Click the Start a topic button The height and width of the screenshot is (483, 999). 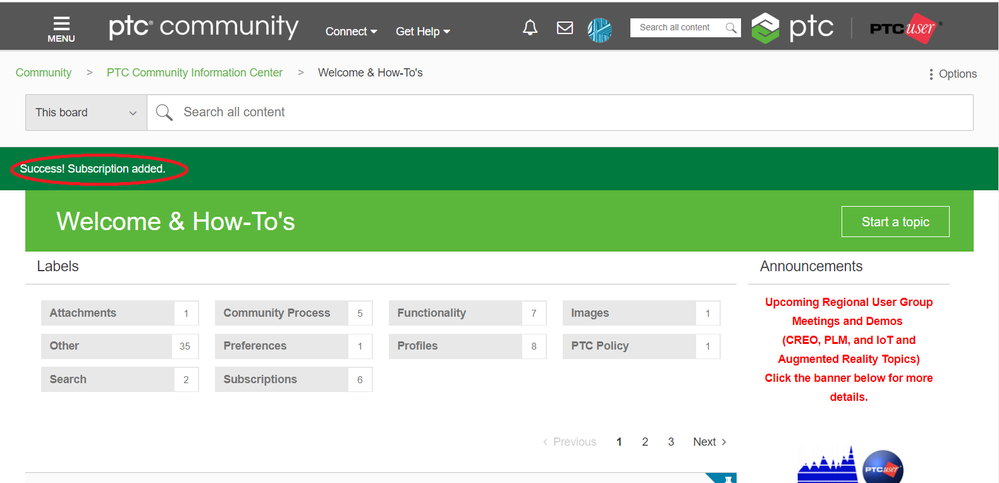click(895, 222)
